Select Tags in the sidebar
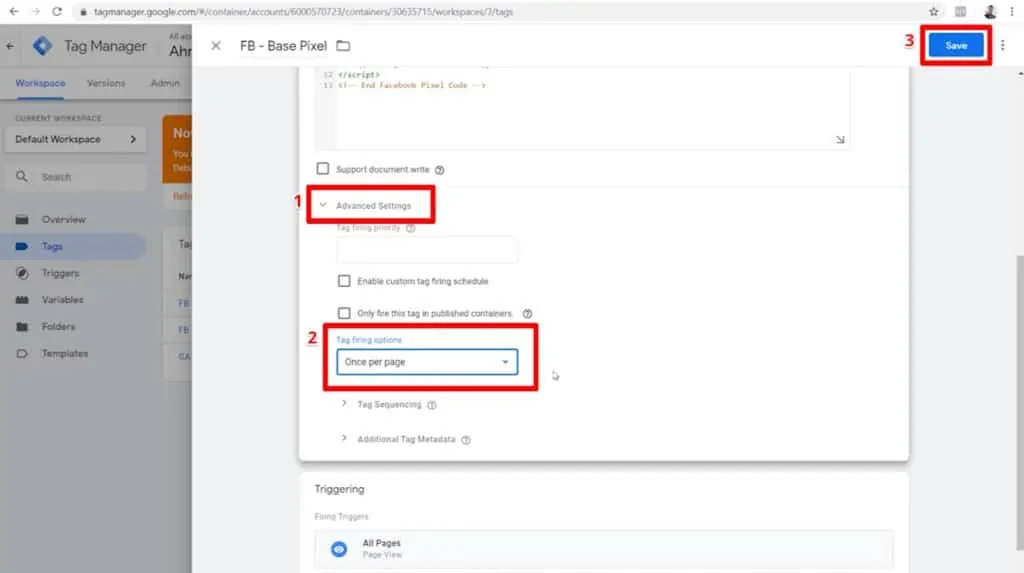Screen dimensions: 1024x573 (x=73, y=246)
